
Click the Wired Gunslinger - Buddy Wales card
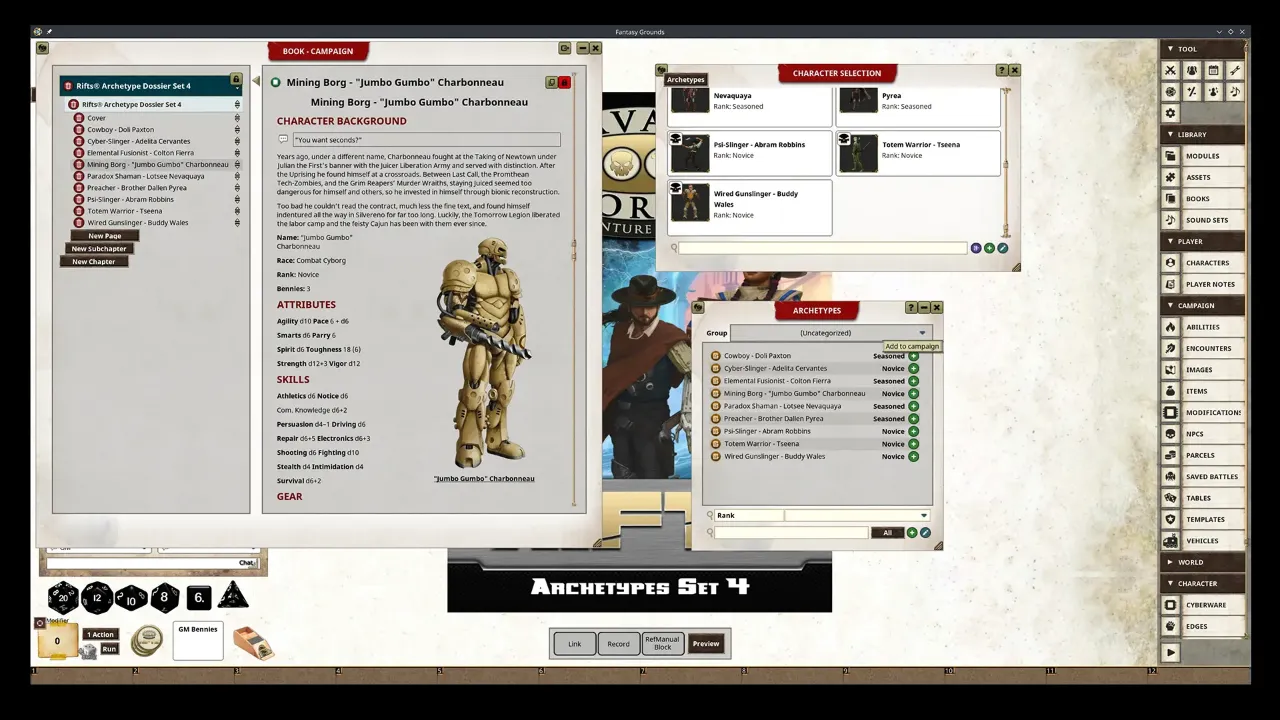pos(750,207)
